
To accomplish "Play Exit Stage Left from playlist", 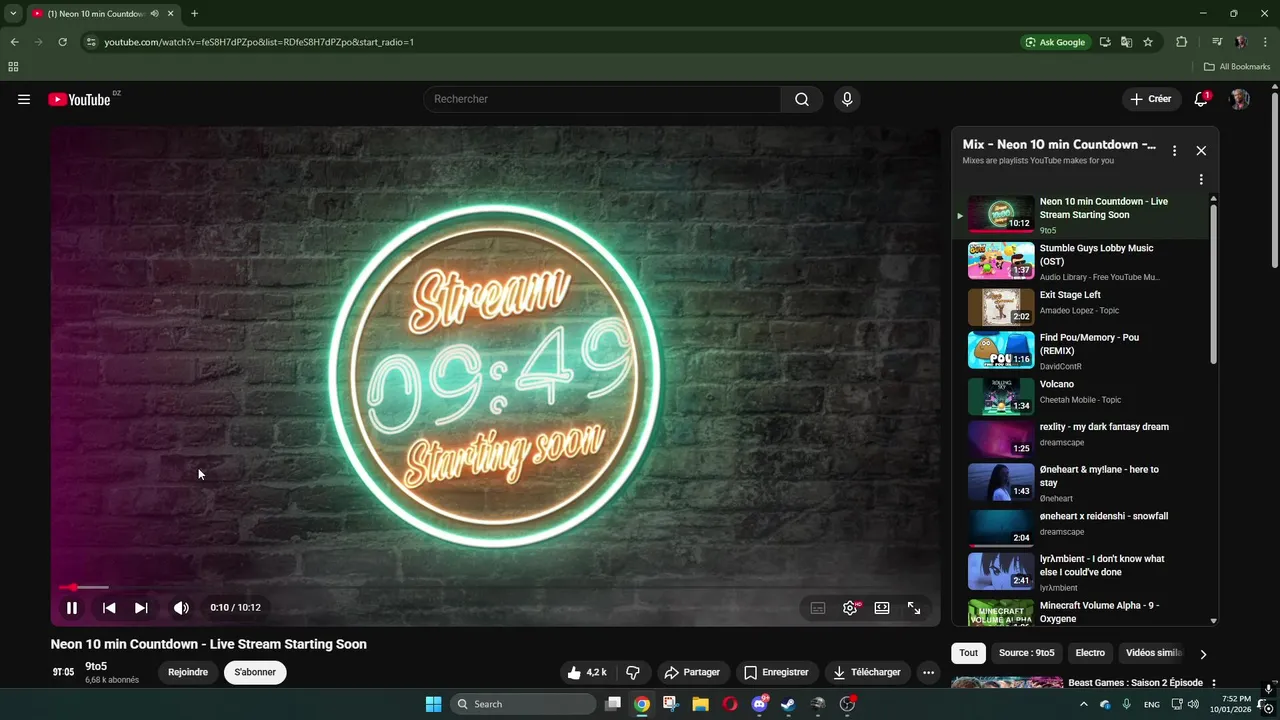I will coord(1081,307).
